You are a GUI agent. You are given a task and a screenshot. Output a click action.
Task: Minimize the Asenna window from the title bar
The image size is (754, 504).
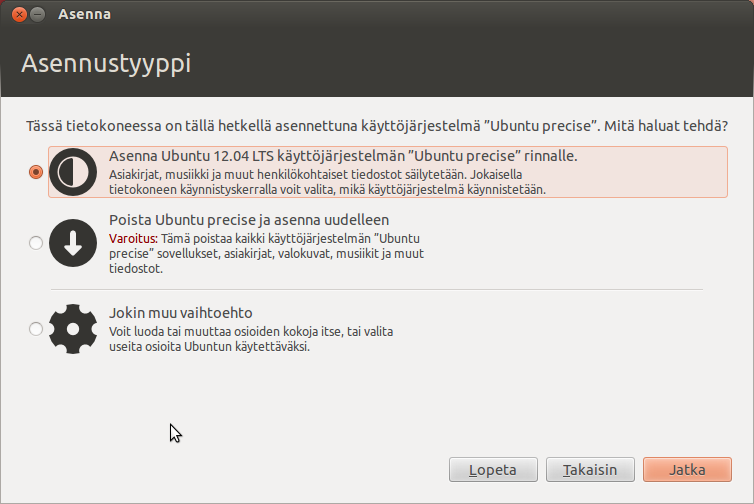click(x=37, y=15)
